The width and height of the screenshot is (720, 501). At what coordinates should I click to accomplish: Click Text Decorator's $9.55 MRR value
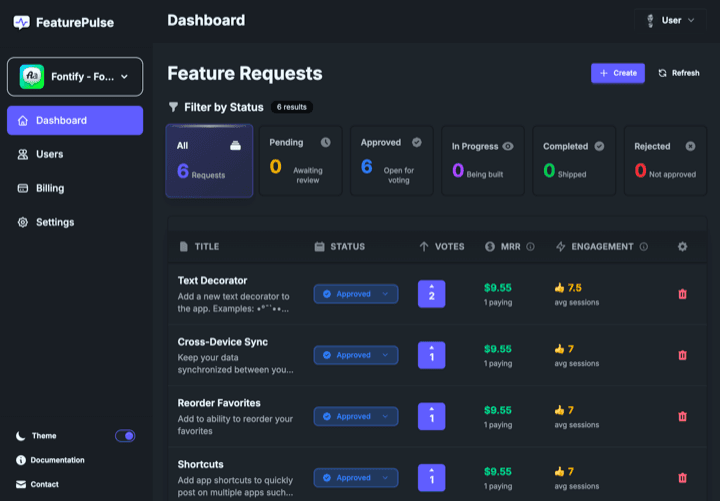click(498, 288)
